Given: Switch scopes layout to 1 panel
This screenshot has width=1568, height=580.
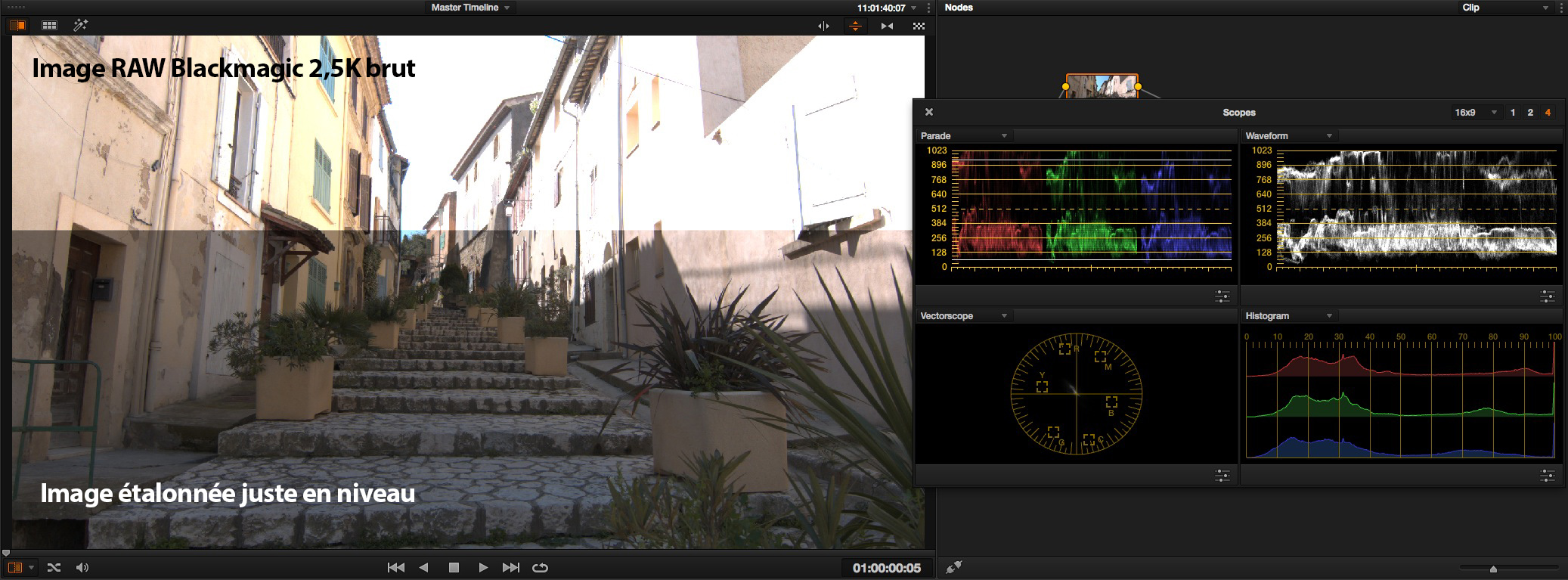Looking at the screenshot, I should pos(1513,113).
